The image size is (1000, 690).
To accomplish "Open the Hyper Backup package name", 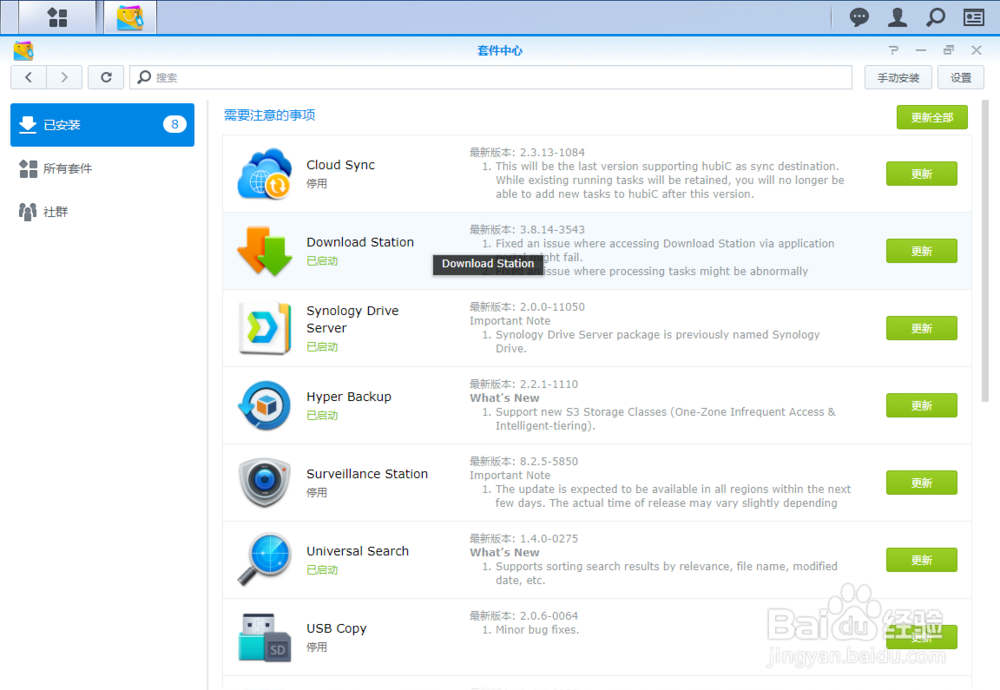I will (349, 397).
